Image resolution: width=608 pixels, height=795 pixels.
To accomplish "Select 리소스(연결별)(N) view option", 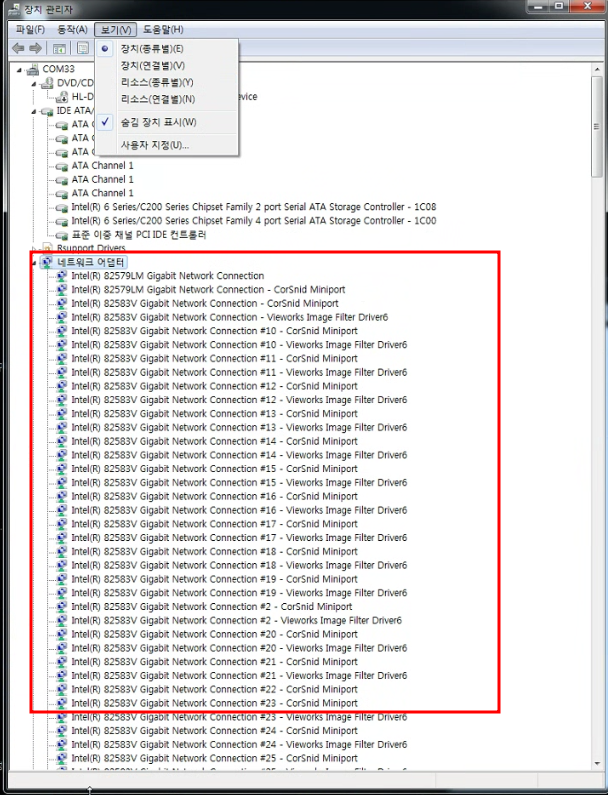I will click(x=166, y=99).
